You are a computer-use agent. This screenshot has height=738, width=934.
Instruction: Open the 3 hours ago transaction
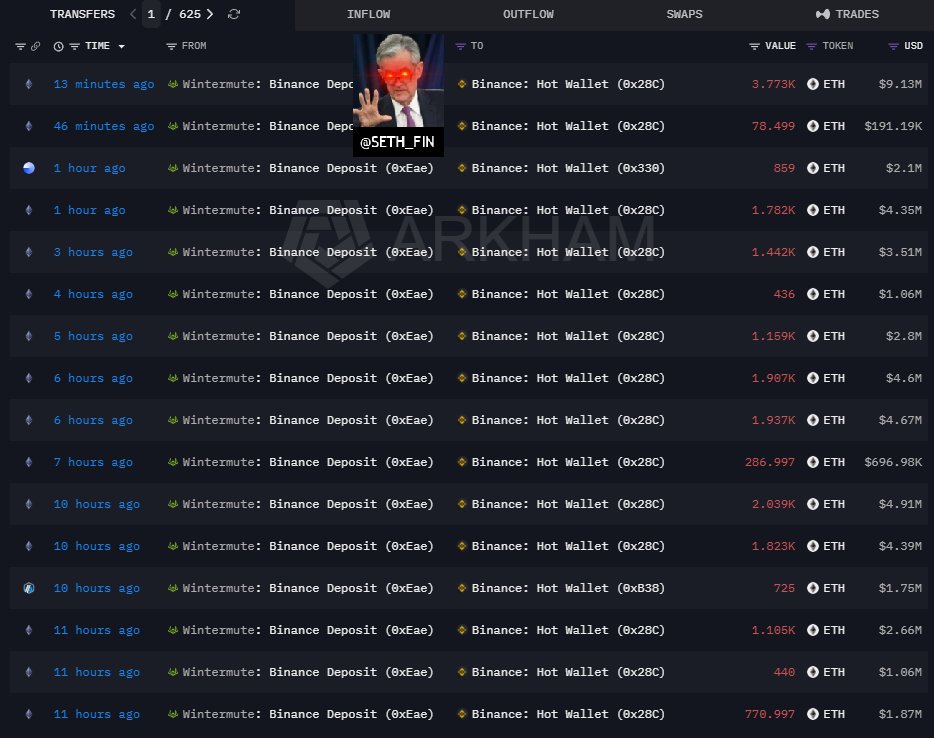[x=93, y=252]
